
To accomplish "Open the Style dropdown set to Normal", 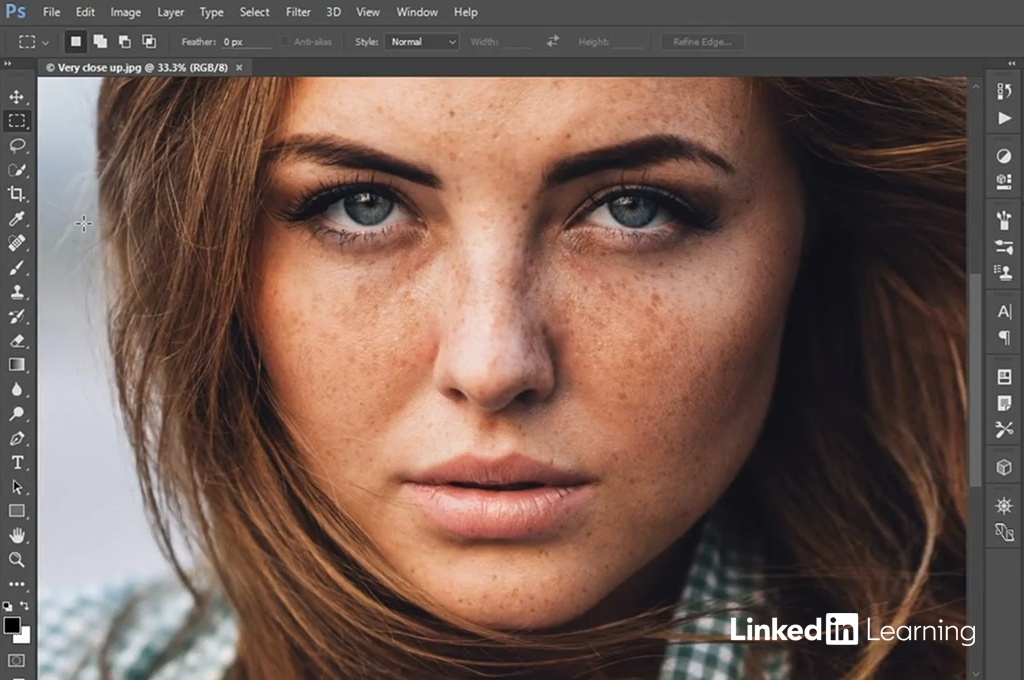I will point(422,42).
